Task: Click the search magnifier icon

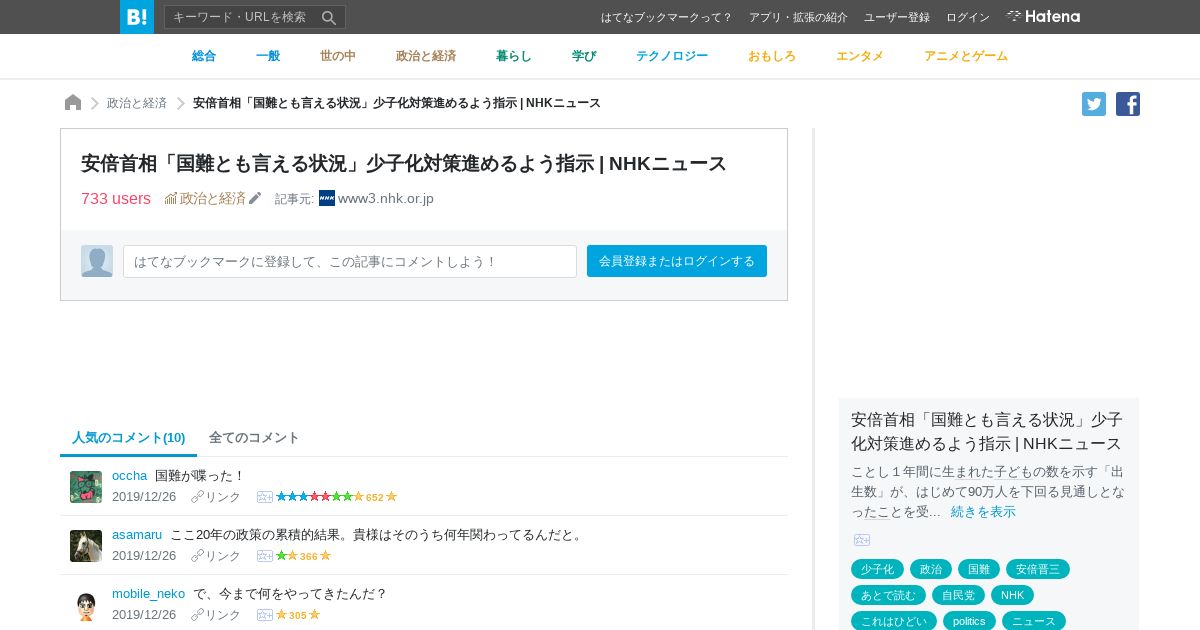Action: [x=329, y=17]
